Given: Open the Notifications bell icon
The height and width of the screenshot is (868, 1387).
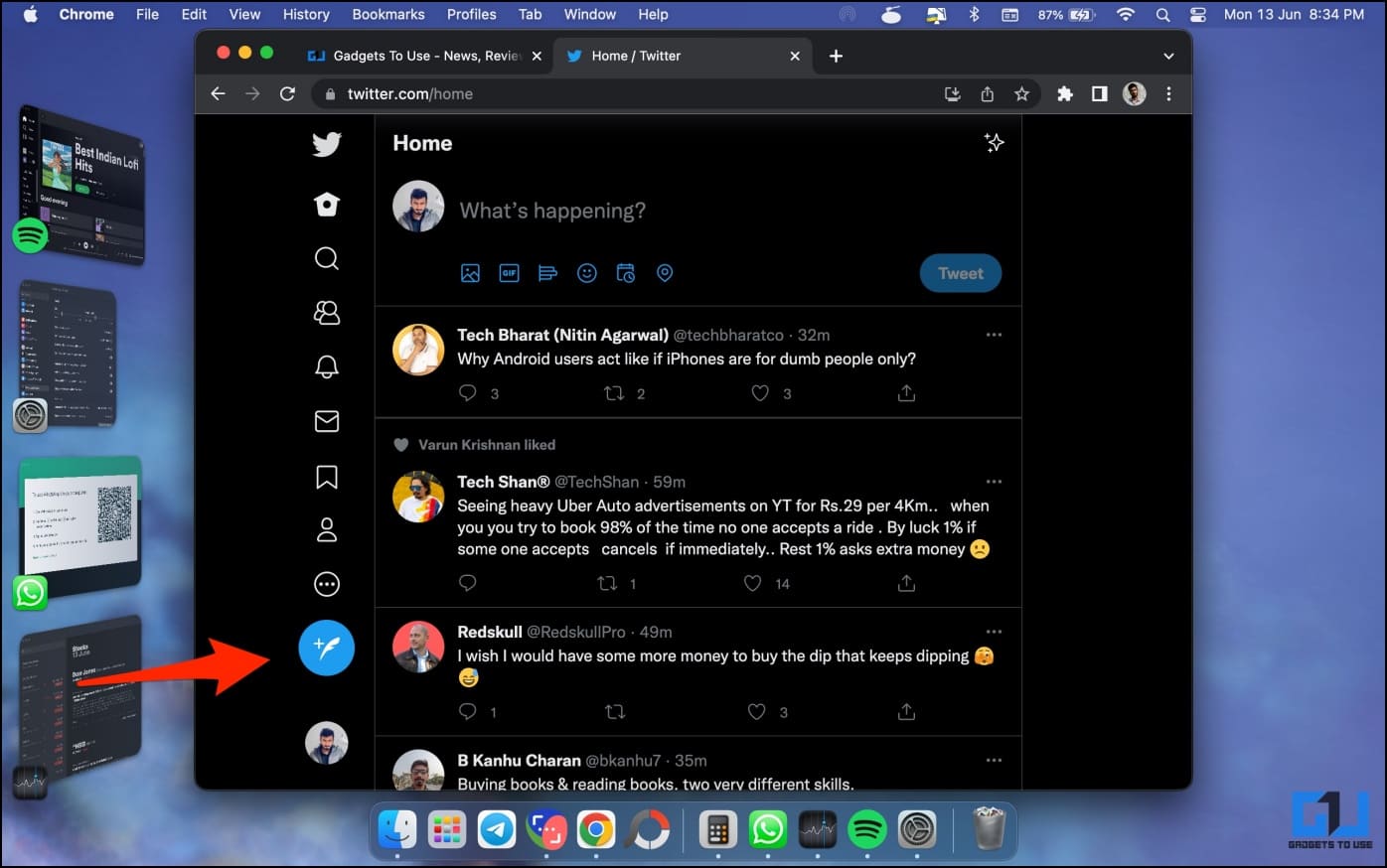Looking at the screenshot, I should click(x=327, y=366).
